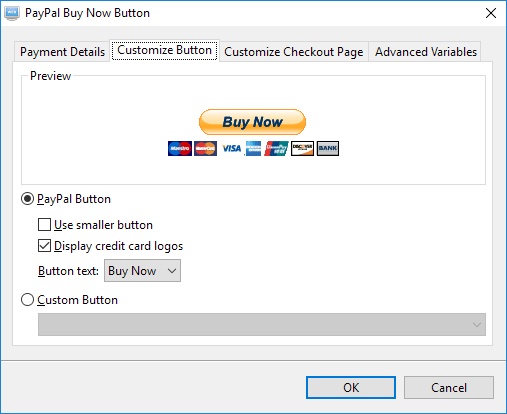
Task: Select the Custom Button radio option
Action: [x=27, y=300]
